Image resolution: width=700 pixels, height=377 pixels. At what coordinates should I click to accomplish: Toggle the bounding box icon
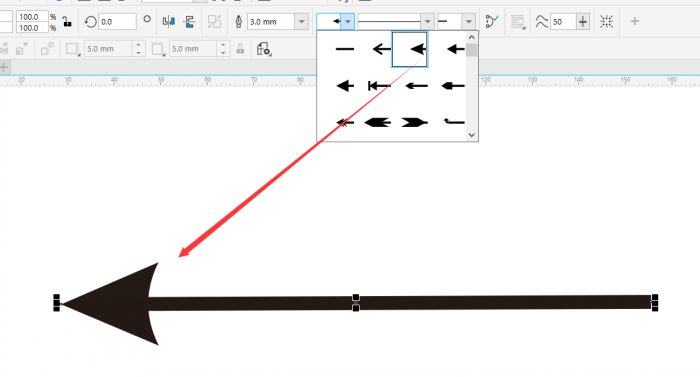(606, 21)
